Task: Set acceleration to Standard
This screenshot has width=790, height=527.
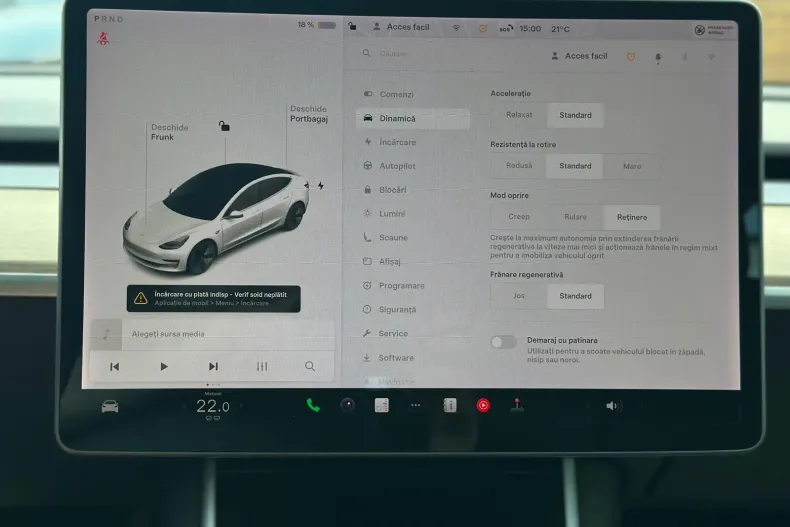Action: click(575, 115)
